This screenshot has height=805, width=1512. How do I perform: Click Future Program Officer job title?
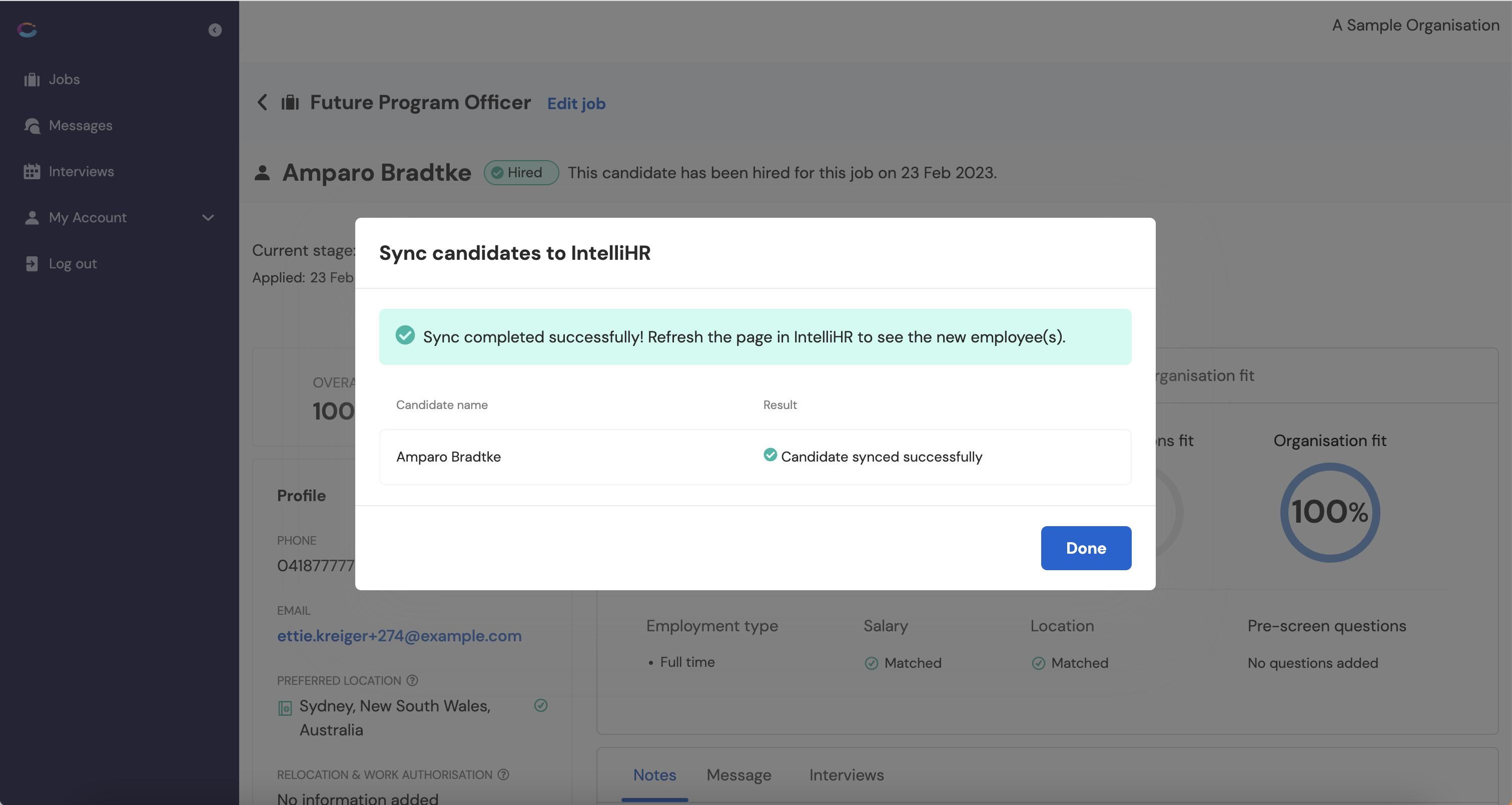pos(420,102)
